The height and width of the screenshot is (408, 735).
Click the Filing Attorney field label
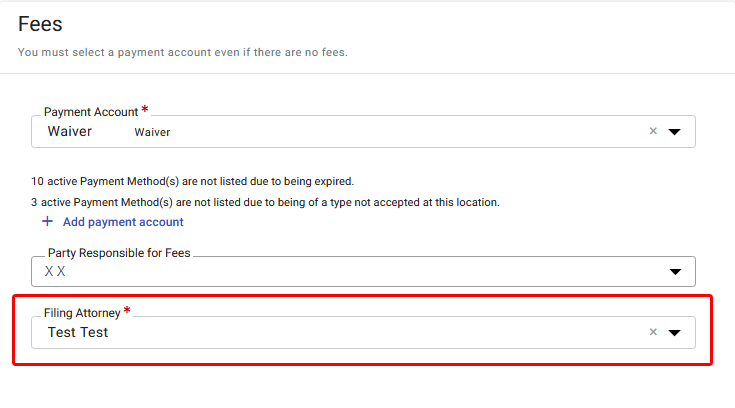[82, 313]
